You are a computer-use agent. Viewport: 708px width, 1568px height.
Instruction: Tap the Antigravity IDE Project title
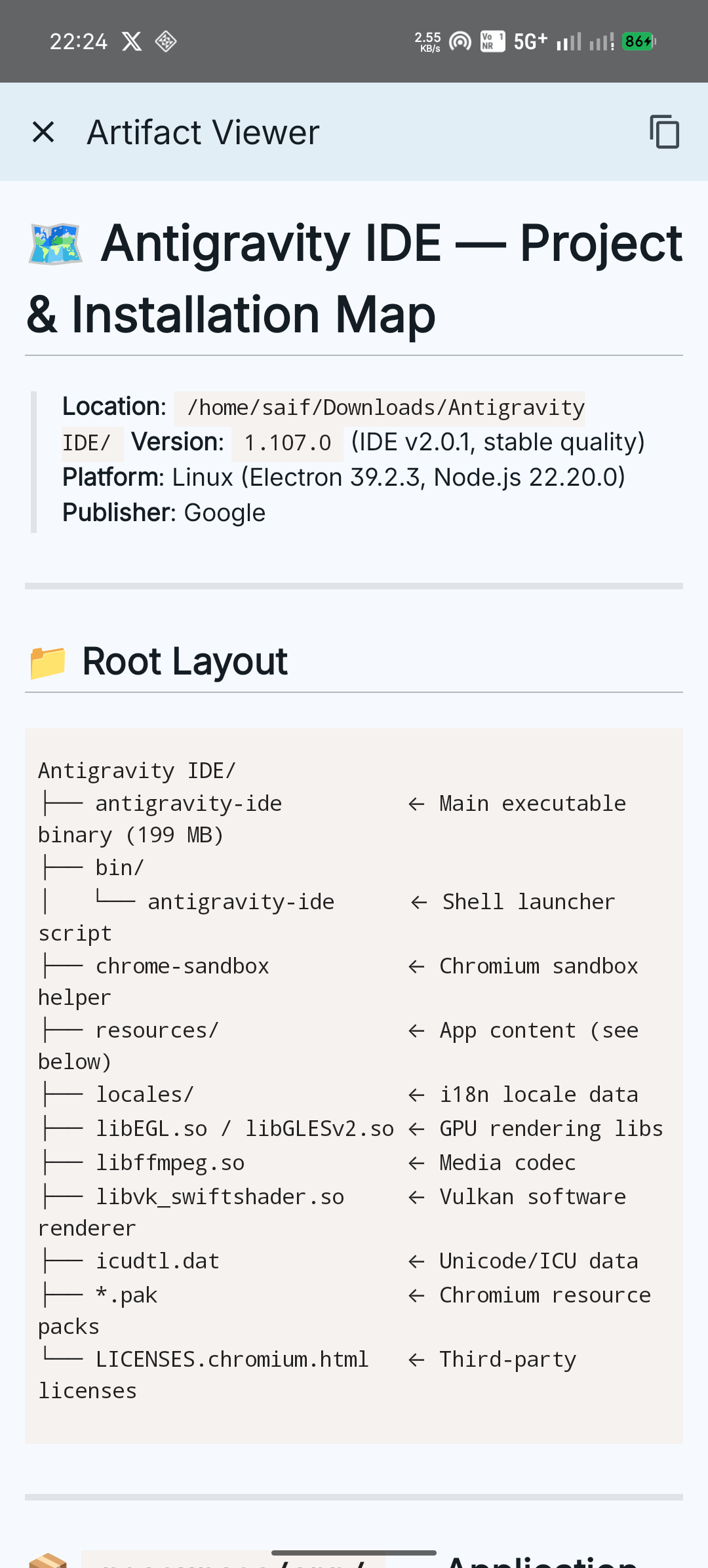pos(354,278)
